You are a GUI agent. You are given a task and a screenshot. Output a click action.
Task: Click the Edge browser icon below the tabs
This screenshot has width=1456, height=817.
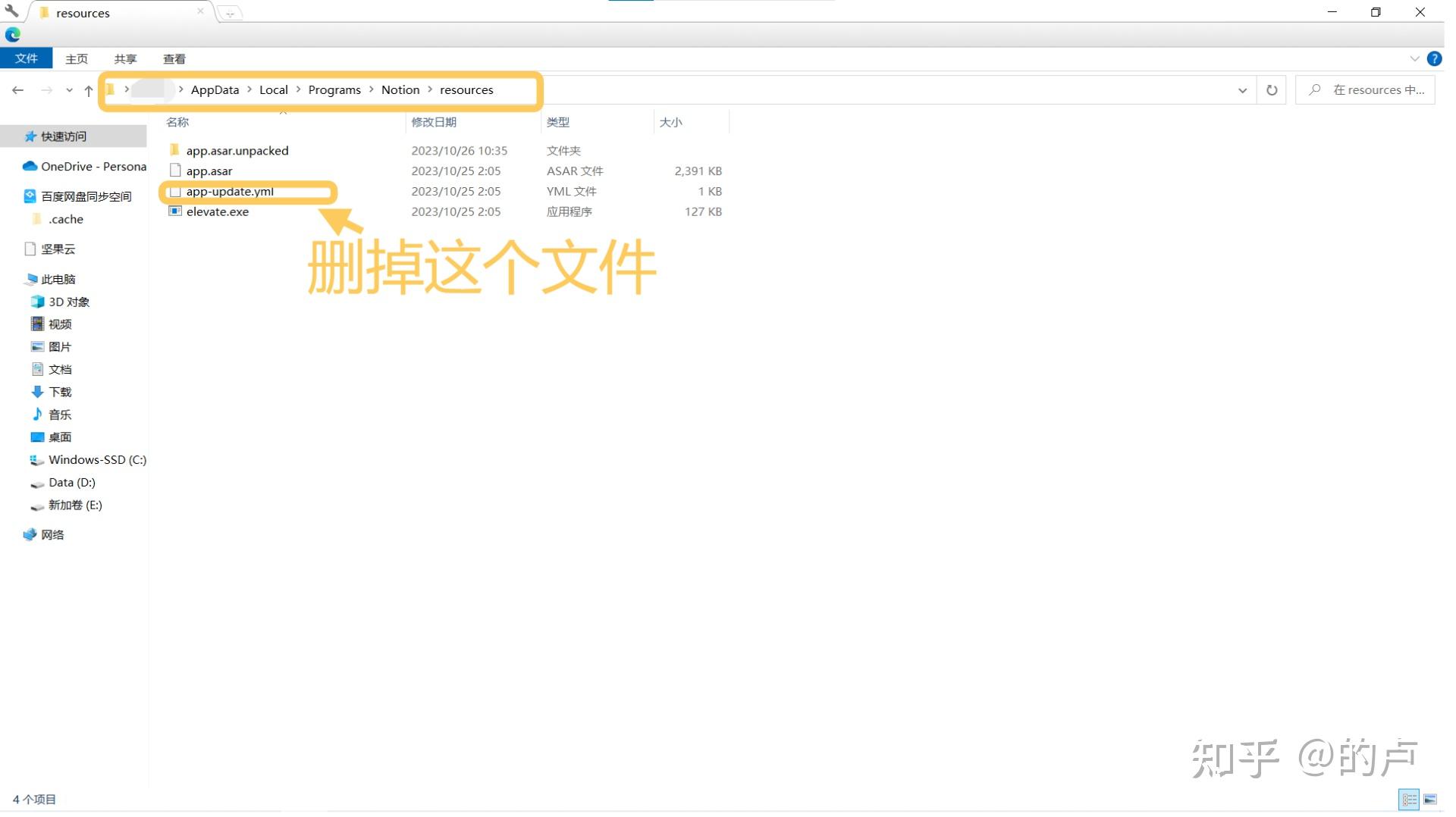tap(13, 34)
